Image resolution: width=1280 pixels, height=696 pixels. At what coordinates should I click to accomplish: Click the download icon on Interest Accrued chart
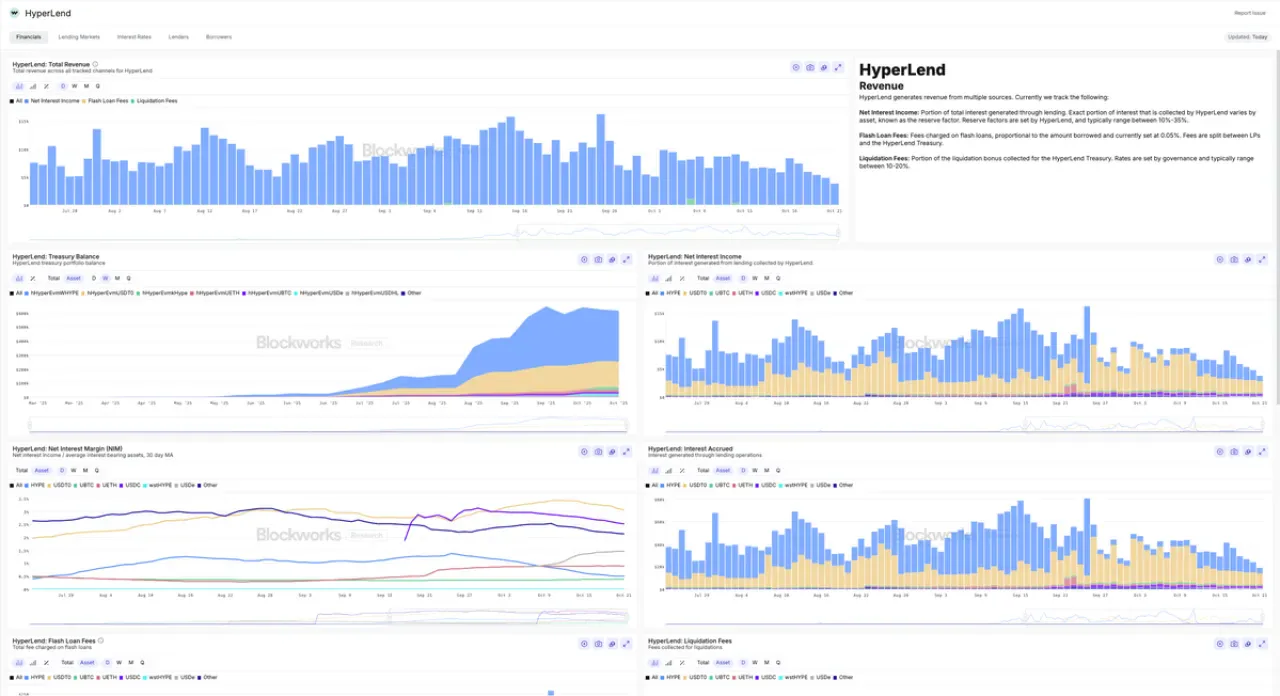[x=1220, y=452]
